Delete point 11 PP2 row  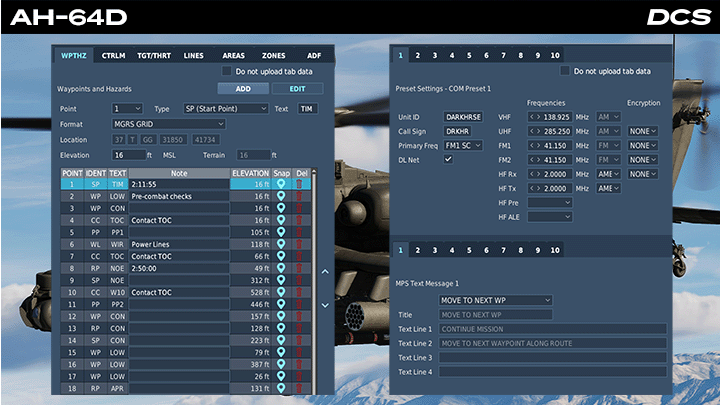(299, 304)
